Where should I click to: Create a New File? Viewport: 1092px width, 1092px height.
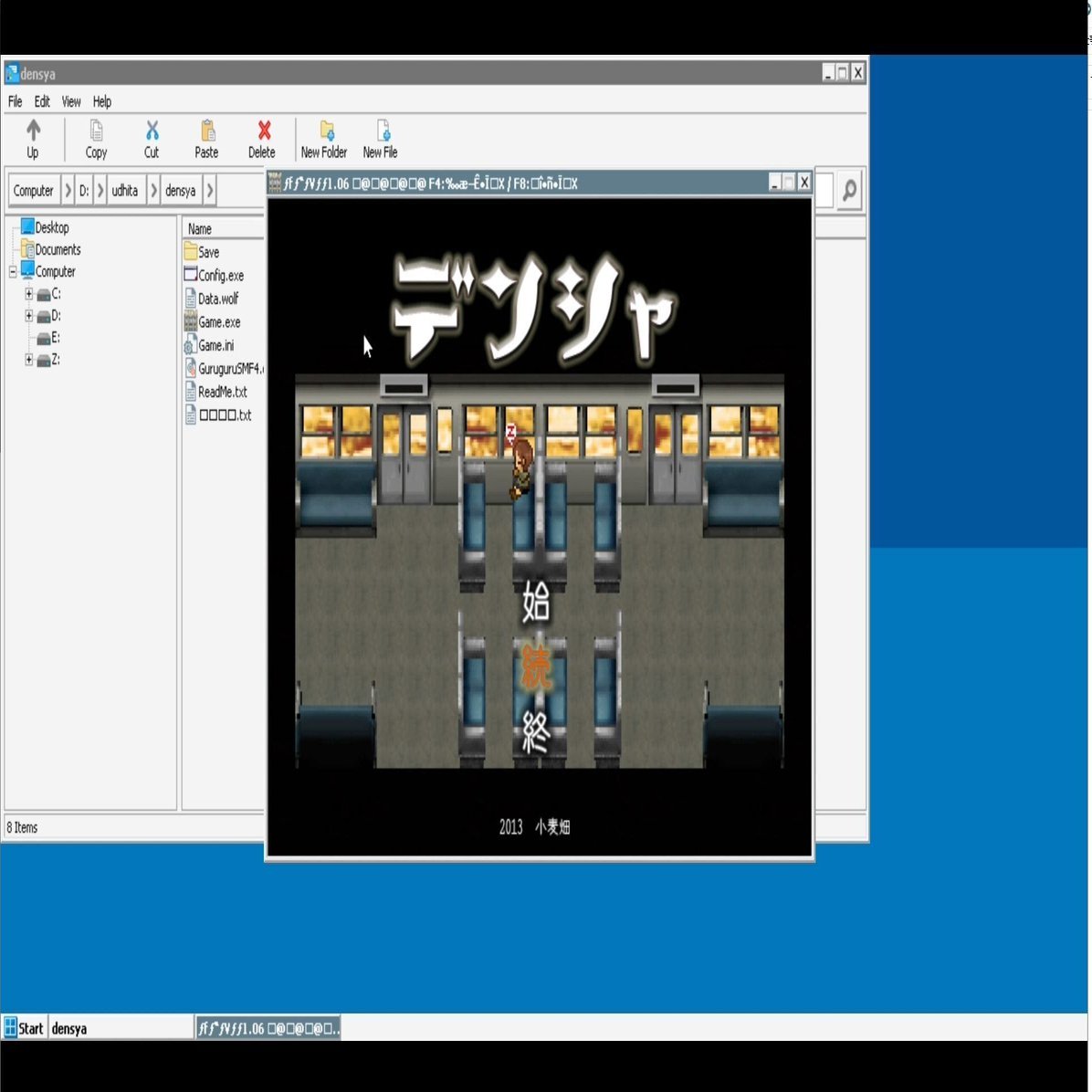pyautogui.click(x=380, y=139)
